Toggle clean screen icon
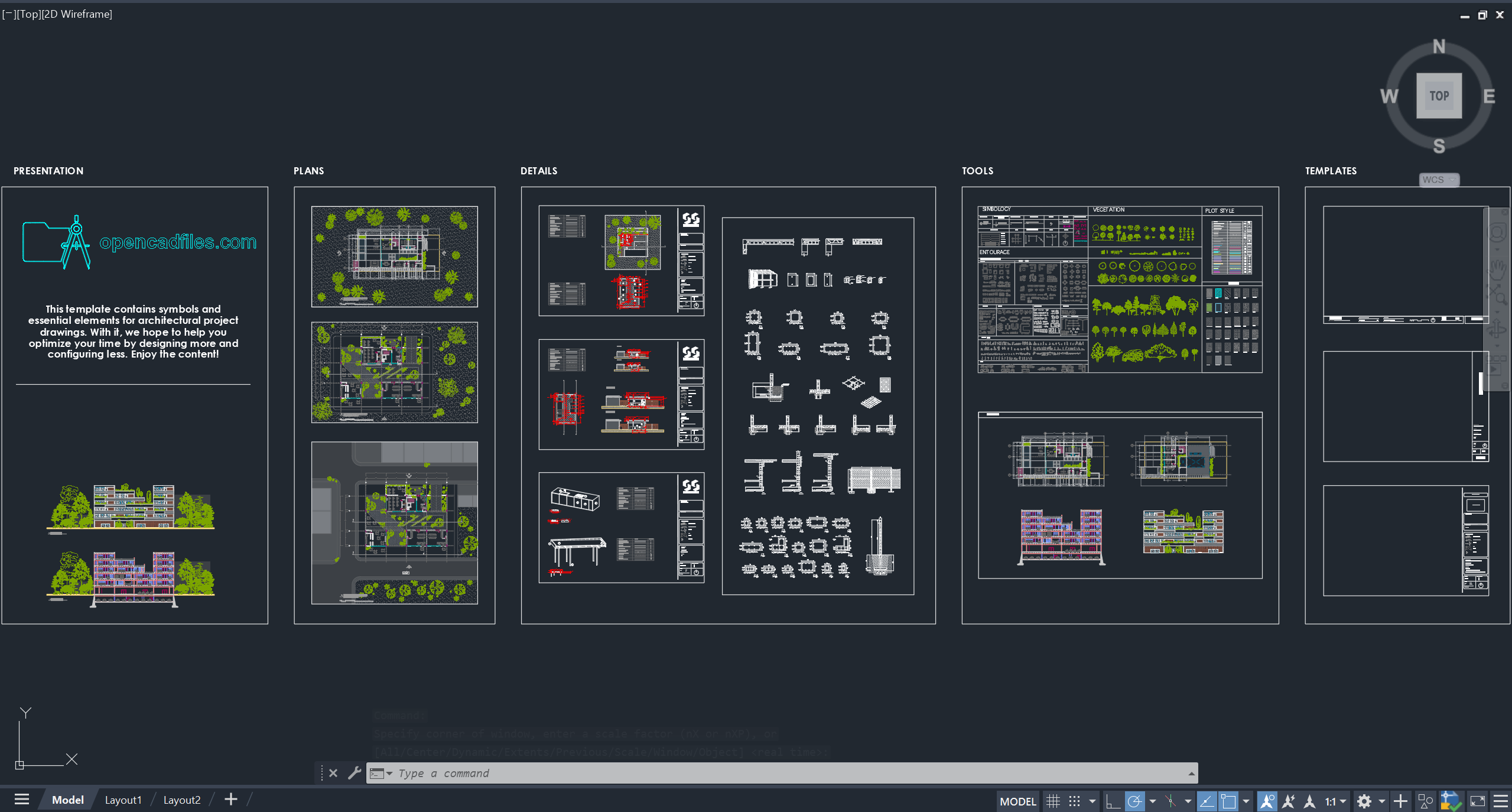The width and height of the screenshot is (1512, 812). pyautogui.click(x=1478, y=801)
